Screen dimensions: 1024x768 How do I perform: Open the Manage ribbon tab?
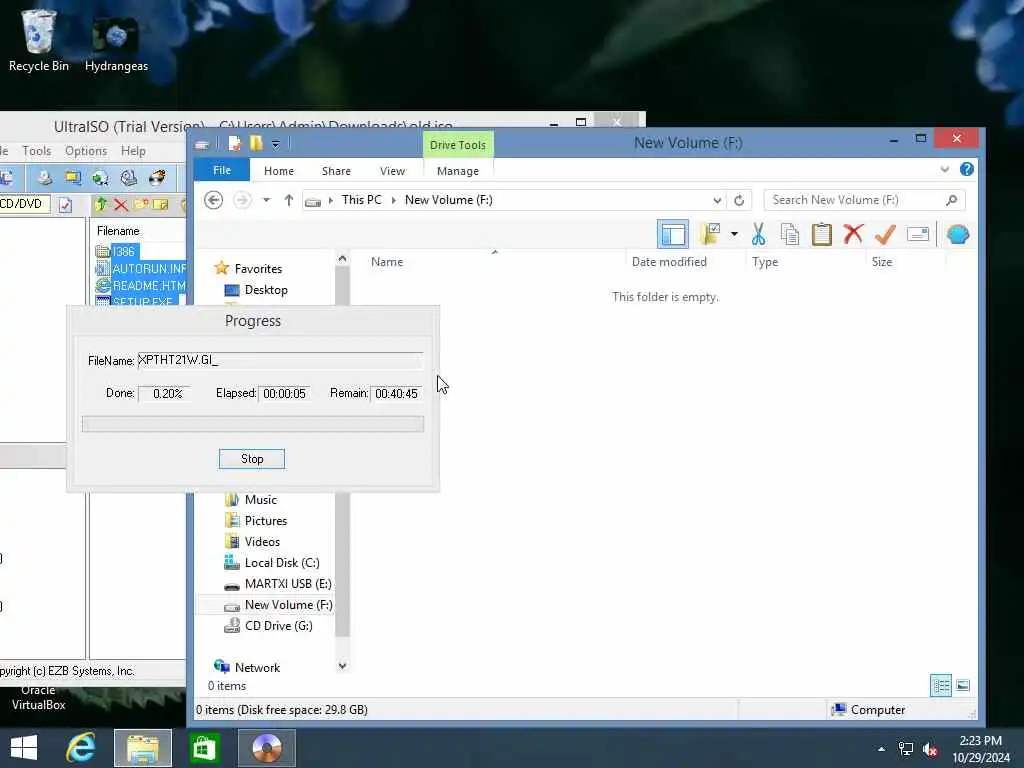[458, 170]
